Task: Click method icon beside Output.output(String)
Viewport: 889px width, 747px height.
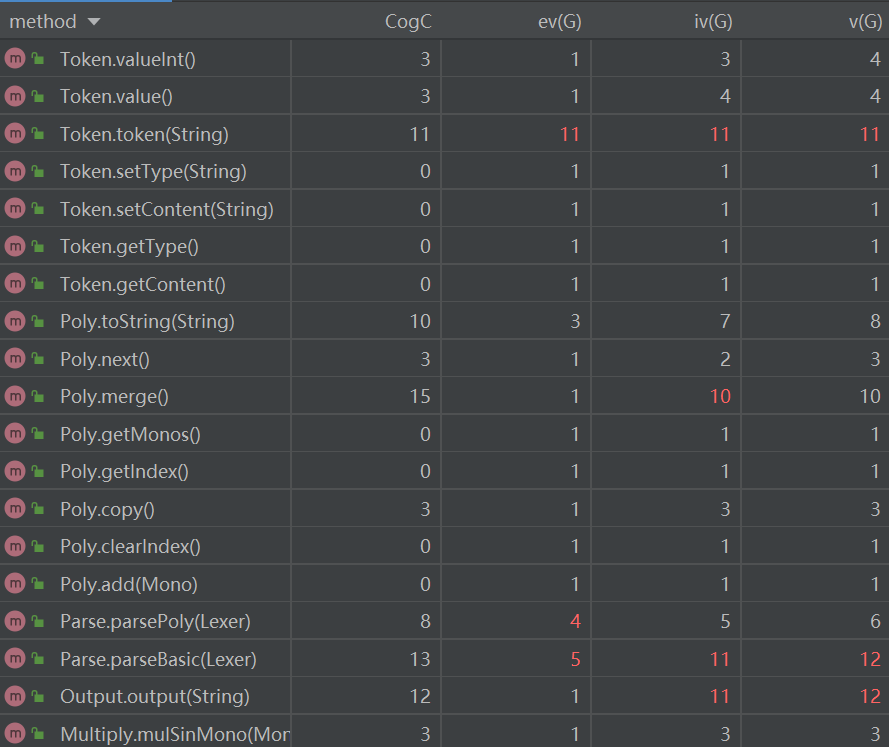Action: [x=14, y=697]
